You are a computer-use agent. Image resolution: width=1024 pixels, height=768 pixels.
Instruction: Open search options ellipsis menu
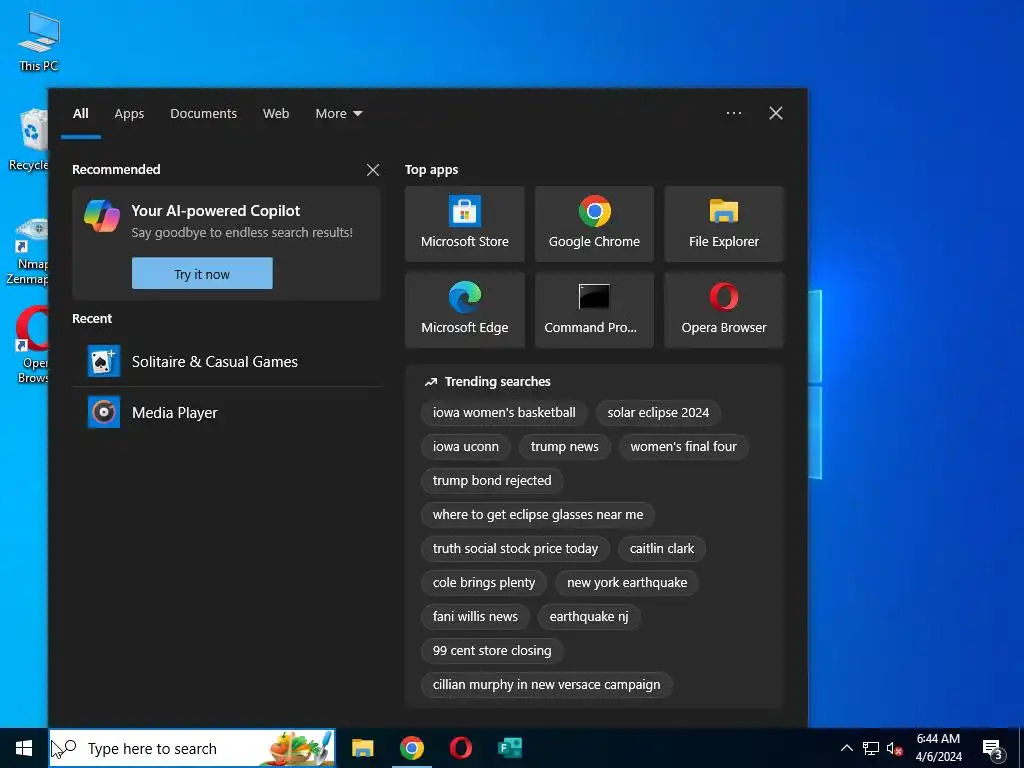coord(733,113)
